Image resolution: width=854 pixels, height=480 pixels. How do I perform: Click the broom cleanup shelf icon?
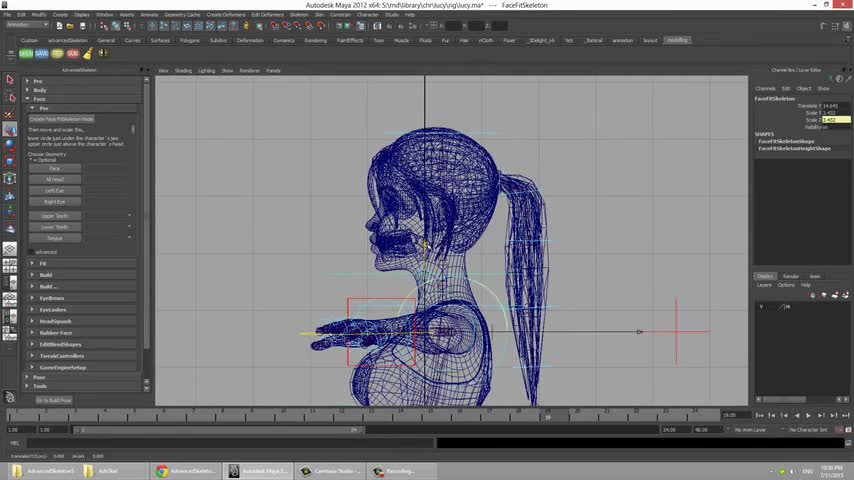89,53
